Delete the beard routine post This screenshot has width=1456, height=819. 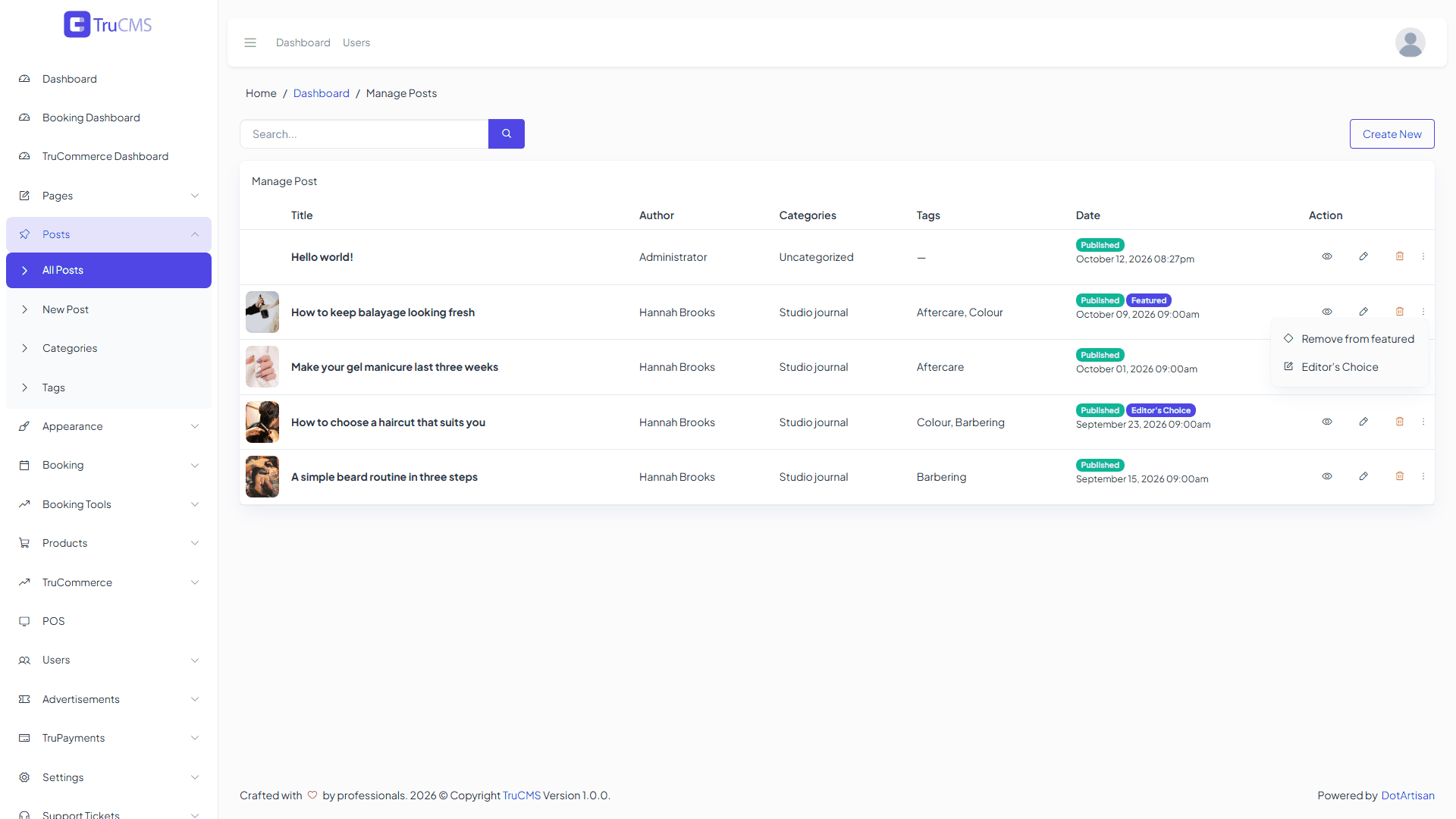pyautogui.click(x=1400, y=476)
